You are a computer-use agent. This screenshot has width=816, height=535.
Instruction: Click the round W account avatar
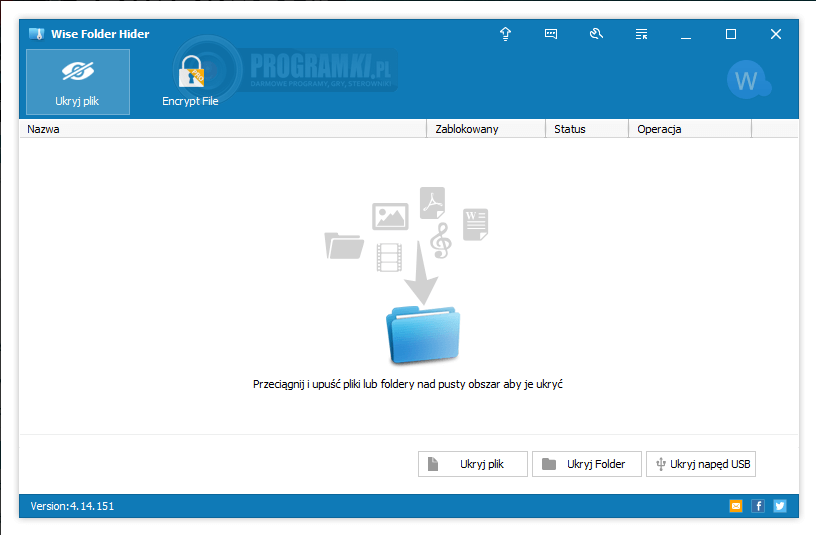click(x=747, y=80)
